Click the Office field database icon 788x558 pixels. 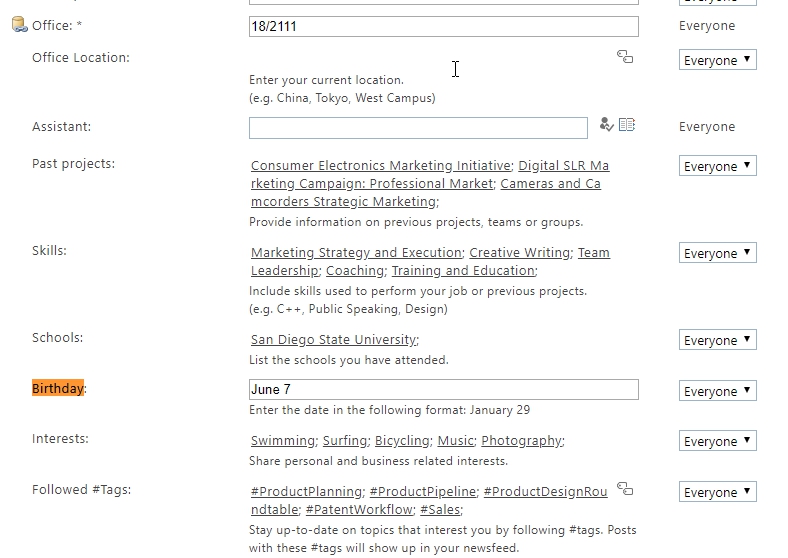(x=19, y=25)
